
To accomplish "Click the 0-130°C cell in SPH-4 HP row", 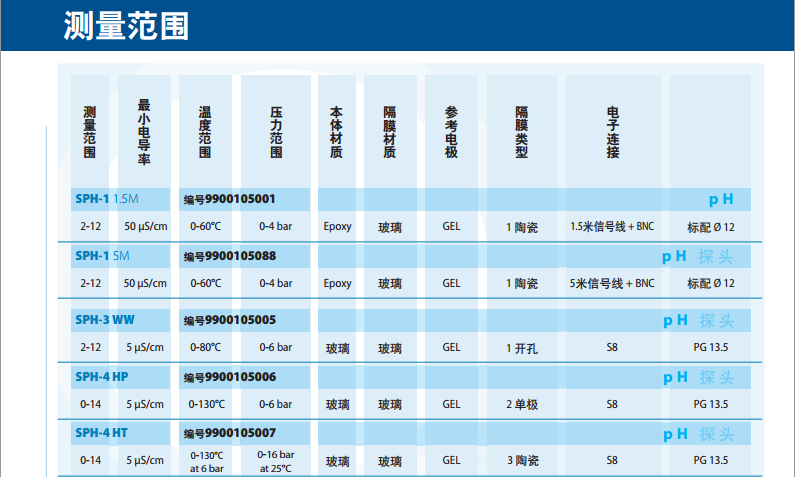I will 206,404.
